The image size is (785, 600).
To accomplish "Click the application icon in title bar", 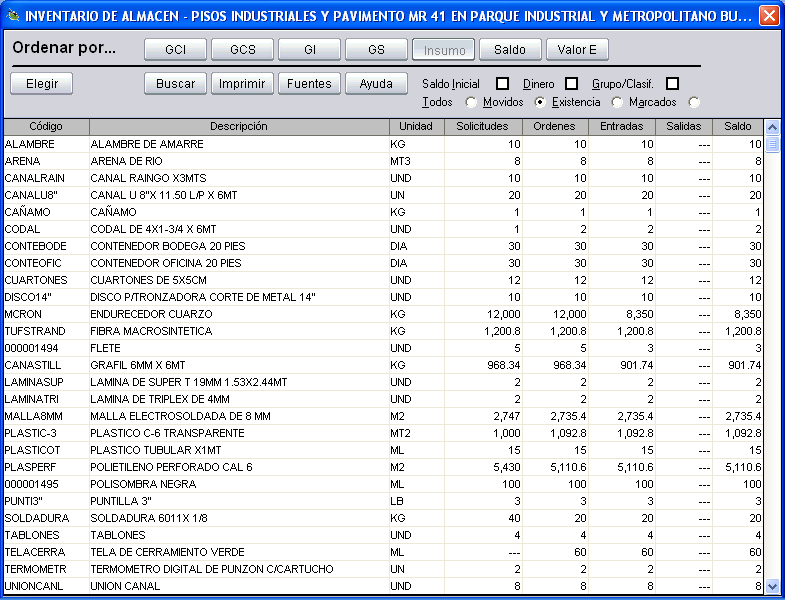I will tap(12, 16).
